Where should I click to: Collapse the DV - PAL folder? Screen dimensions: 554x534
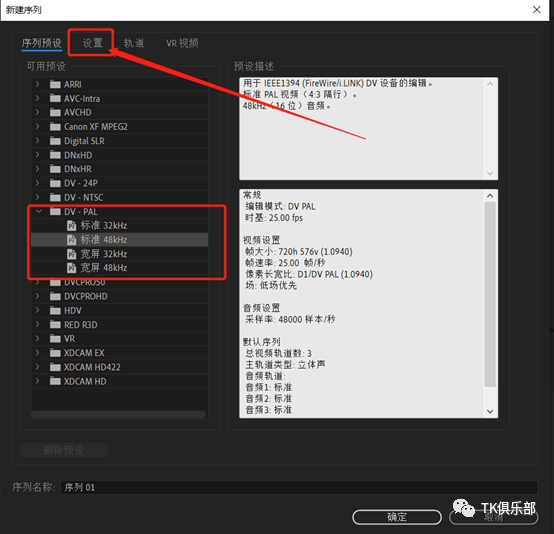39,211
